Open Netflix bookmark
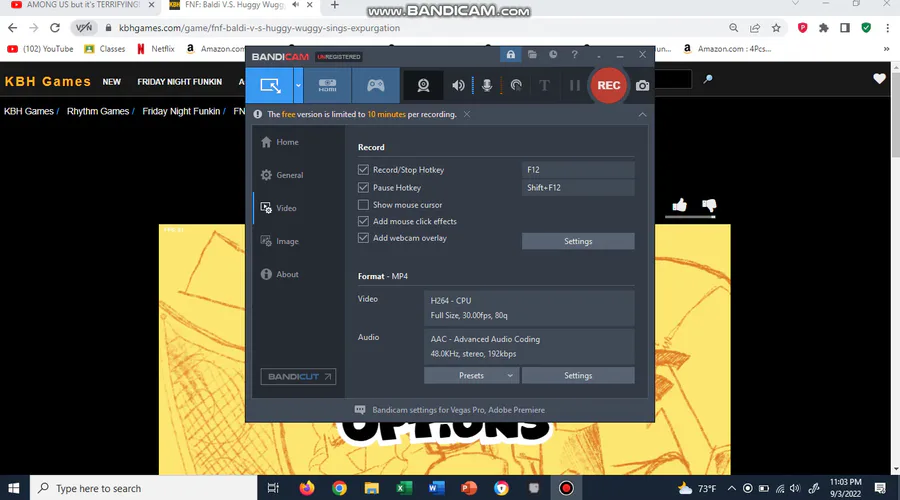 pos(156,49)
